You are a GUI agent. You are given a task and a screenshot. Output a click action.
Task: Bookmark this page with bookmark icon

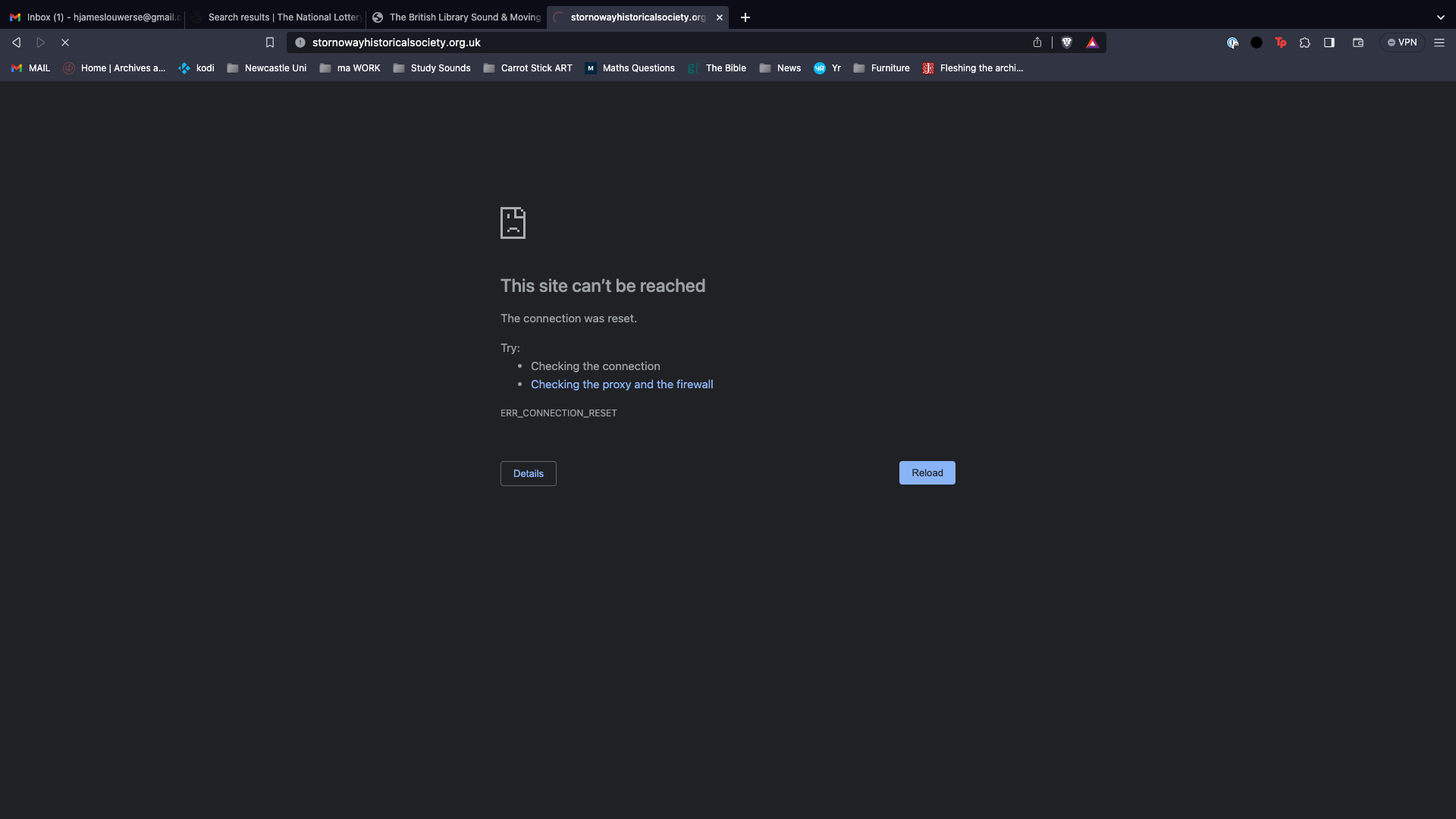tap(270, 42)
